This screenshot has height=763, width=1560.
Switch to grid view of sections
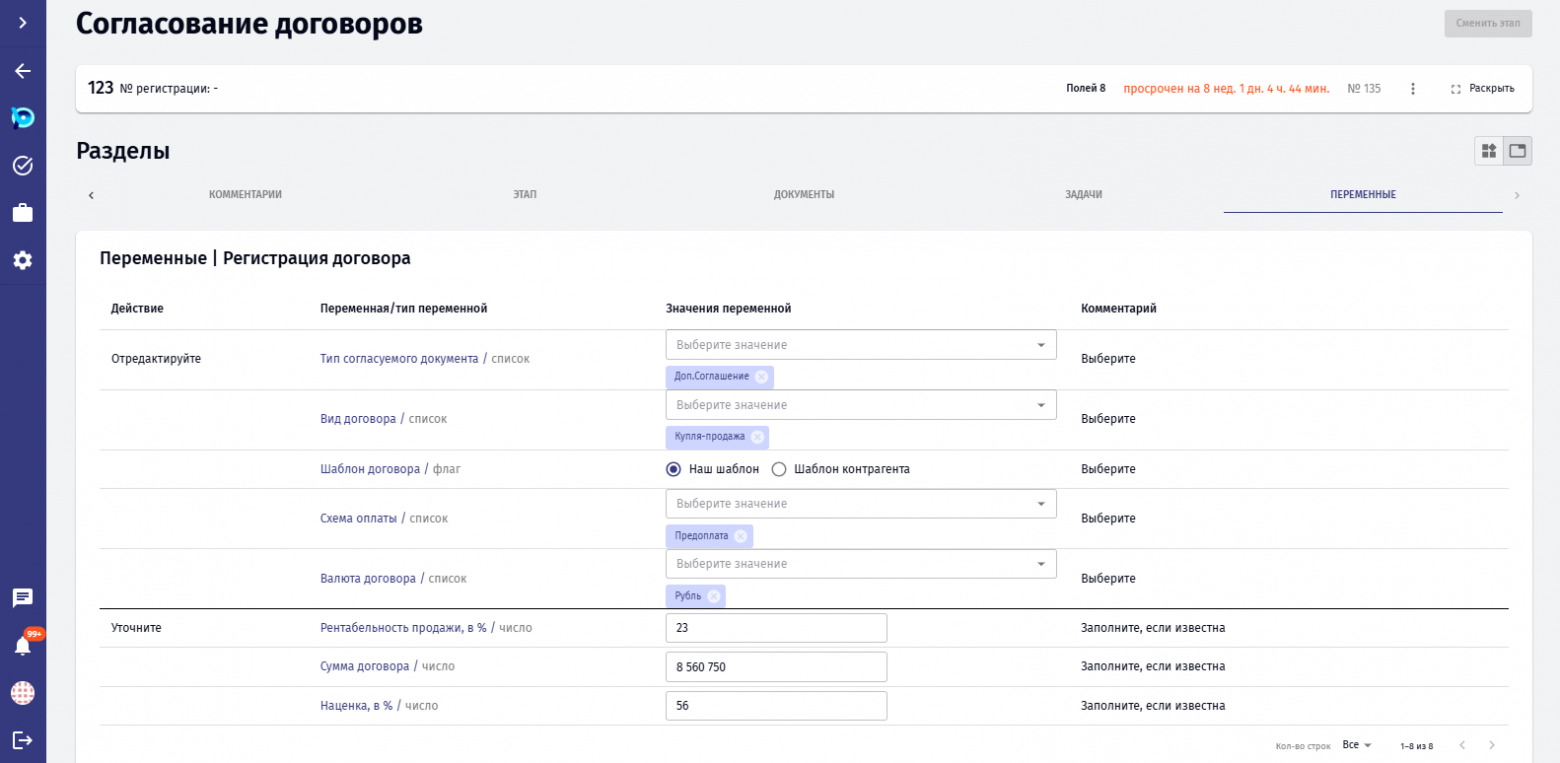(1489, 151)
